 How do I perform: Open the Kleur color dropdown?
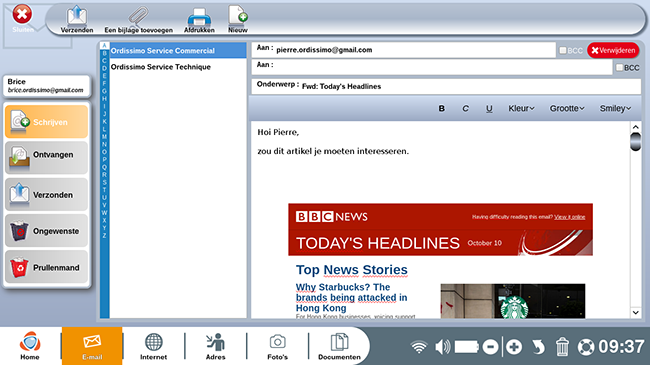pyautogui.click(x=521, y=108)
